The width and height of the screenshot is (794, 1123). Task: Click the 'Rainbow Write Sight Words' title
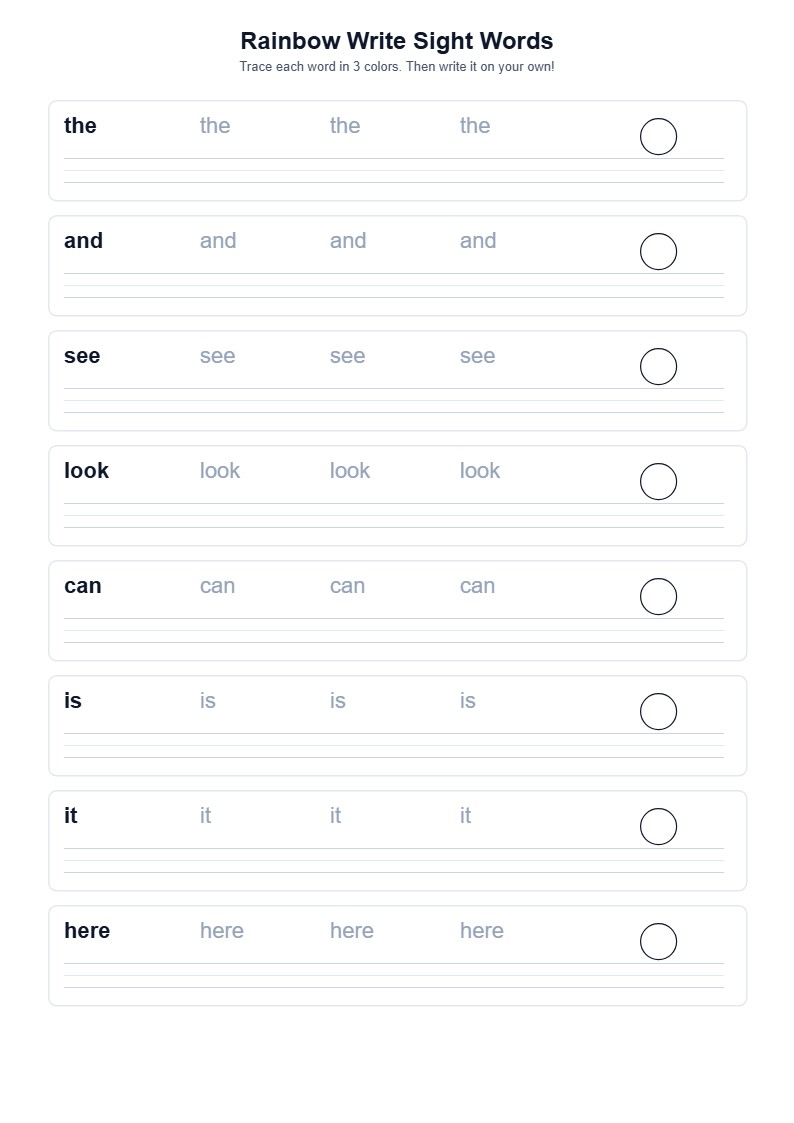pyautogui.click(x=397, y=41)
